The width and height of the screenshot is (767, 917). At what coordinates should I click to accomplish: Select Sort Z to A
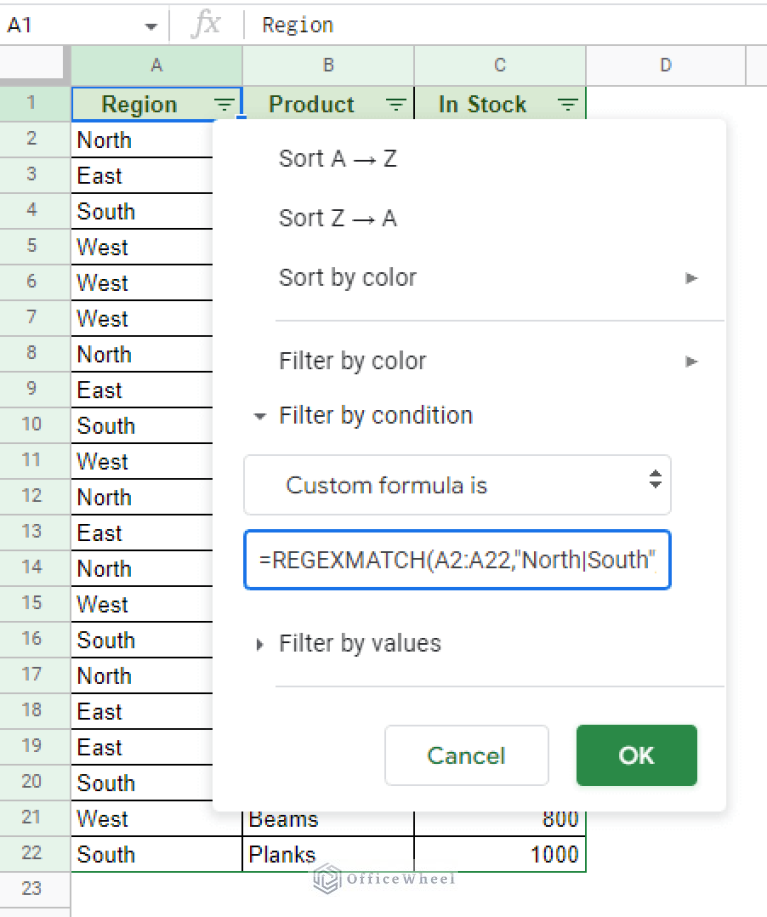coord(338,218)
